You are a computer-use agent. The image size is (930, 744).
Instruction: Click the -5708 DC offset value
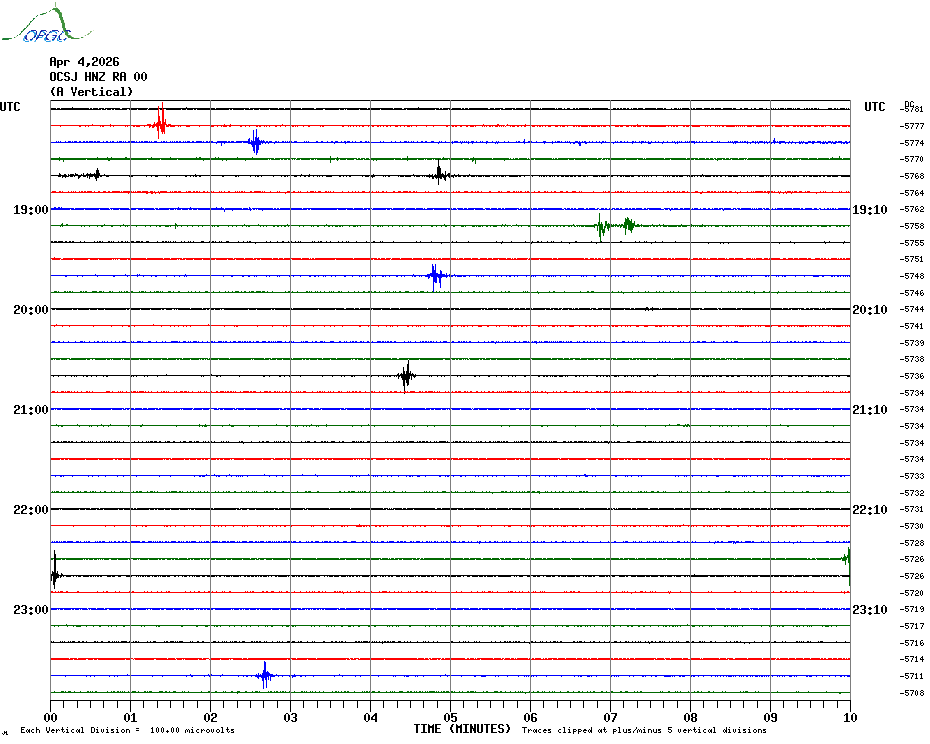(x=911, y=693)
